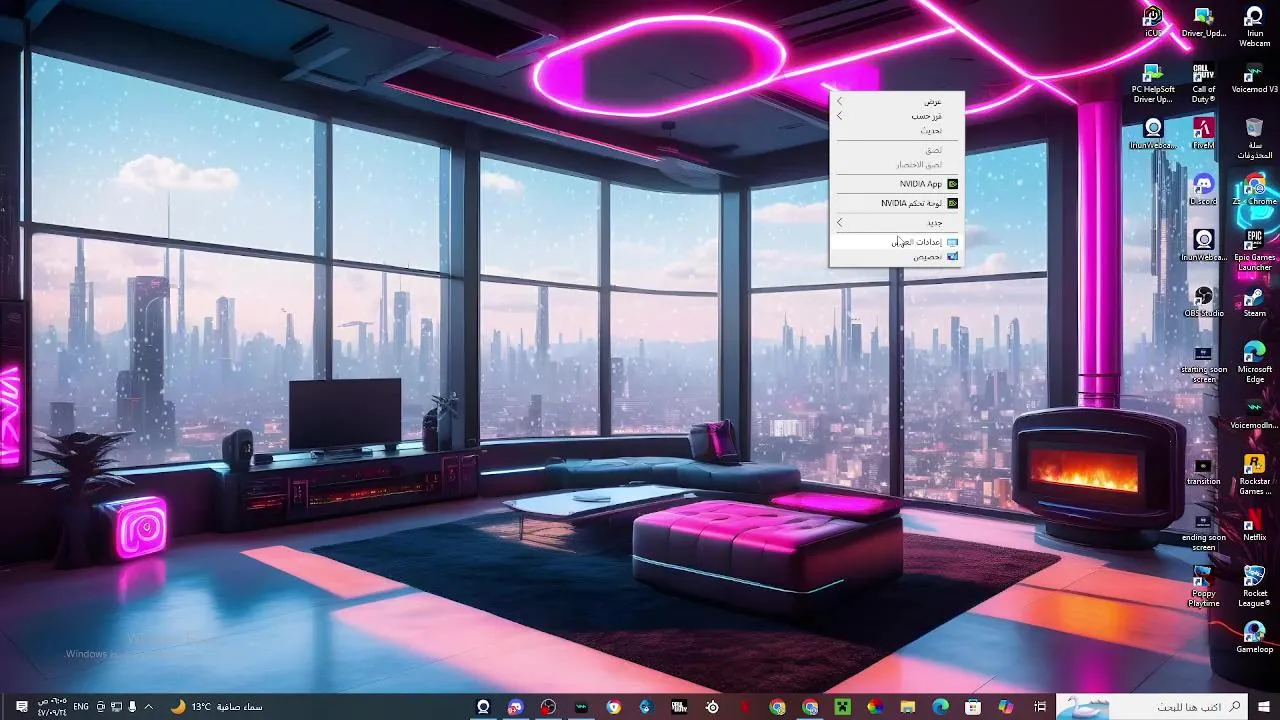Select the OBS Studio desktop icon
Screen dimensions: 1280x720
(1204, 302)
